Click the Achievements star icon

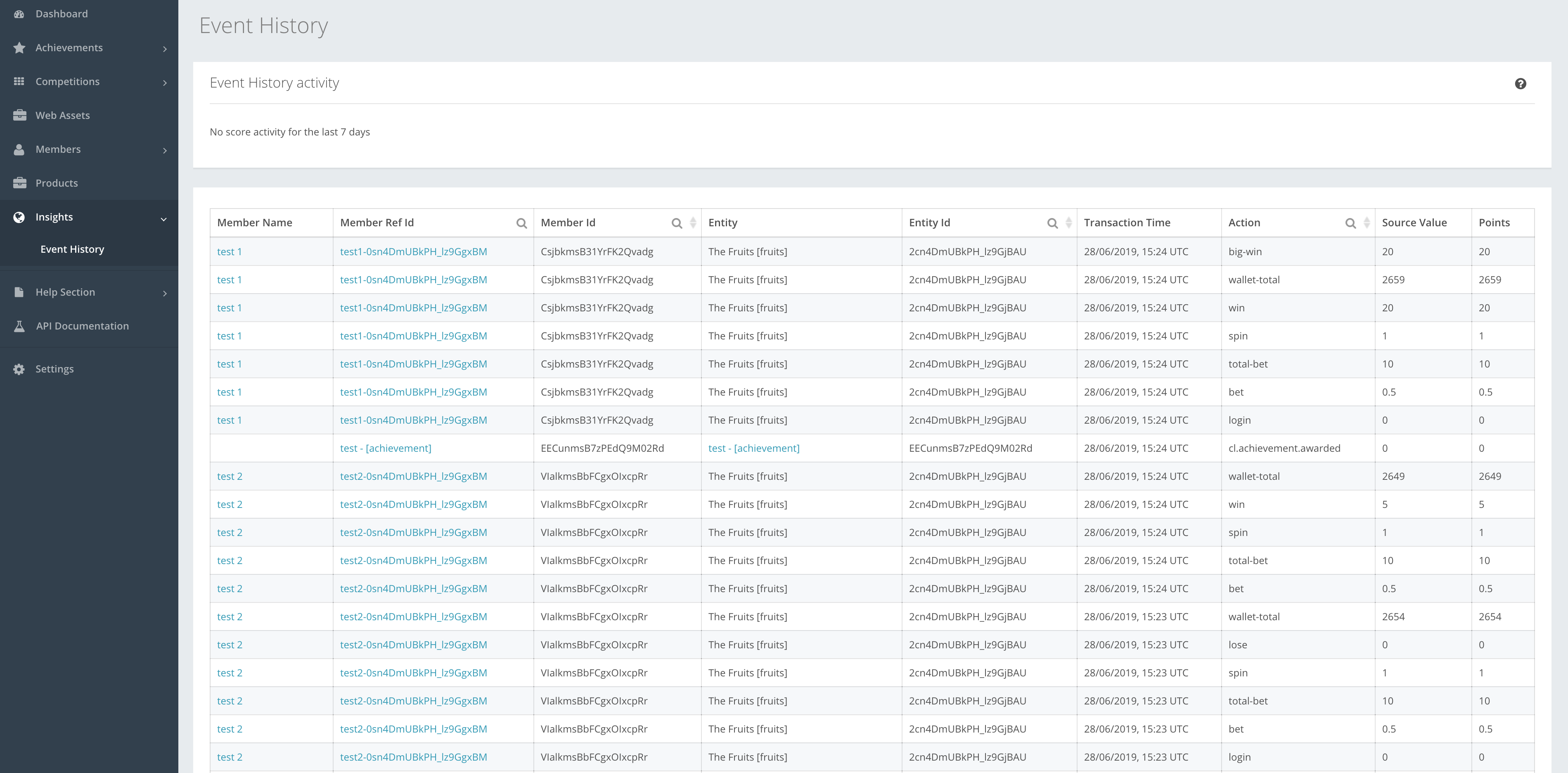point(19,47)
